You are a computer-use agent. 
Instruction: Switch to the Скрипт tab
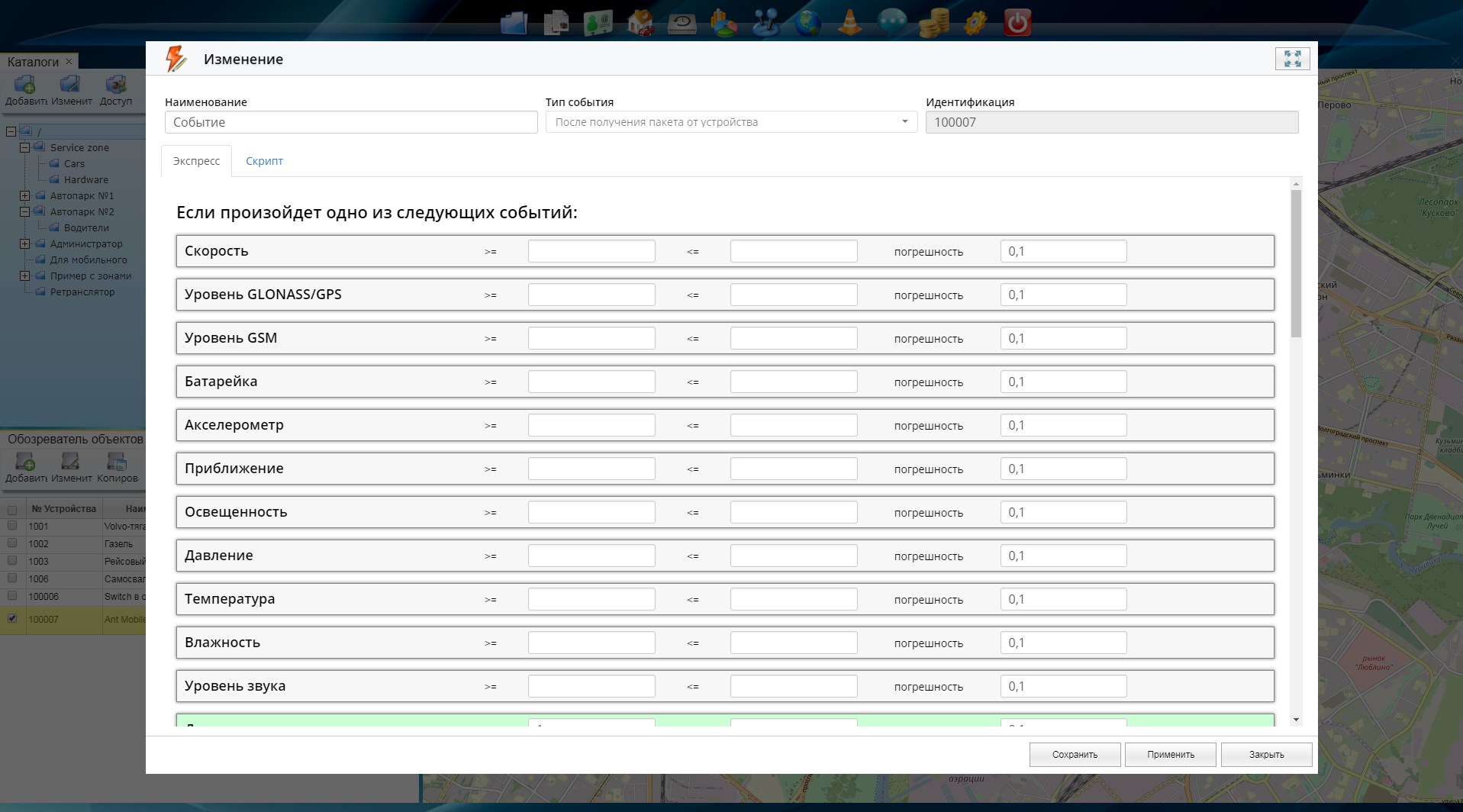click(264, 161)
